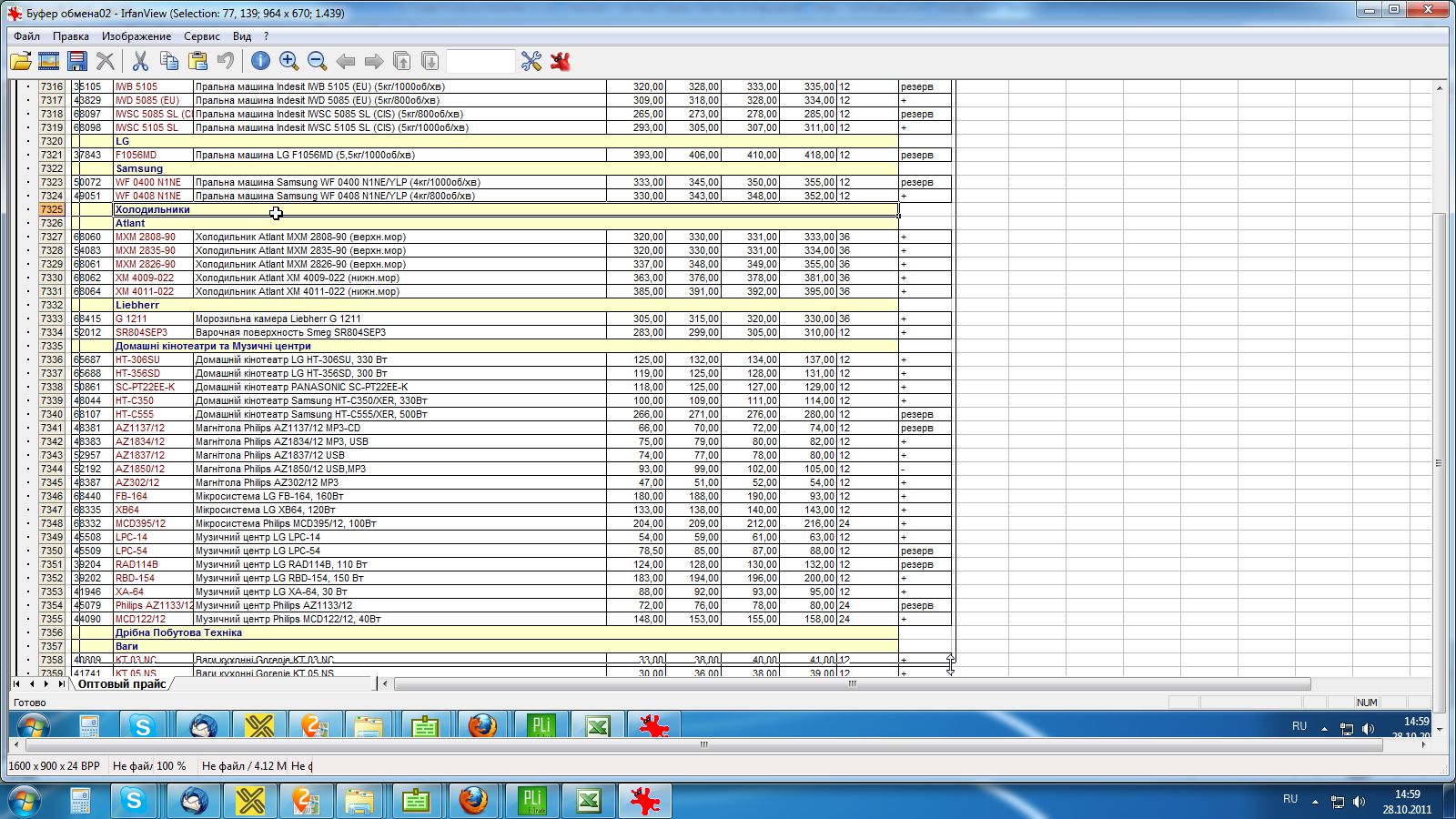Open the Изображение menu
1456x819 pixels.
pos(136,36)
